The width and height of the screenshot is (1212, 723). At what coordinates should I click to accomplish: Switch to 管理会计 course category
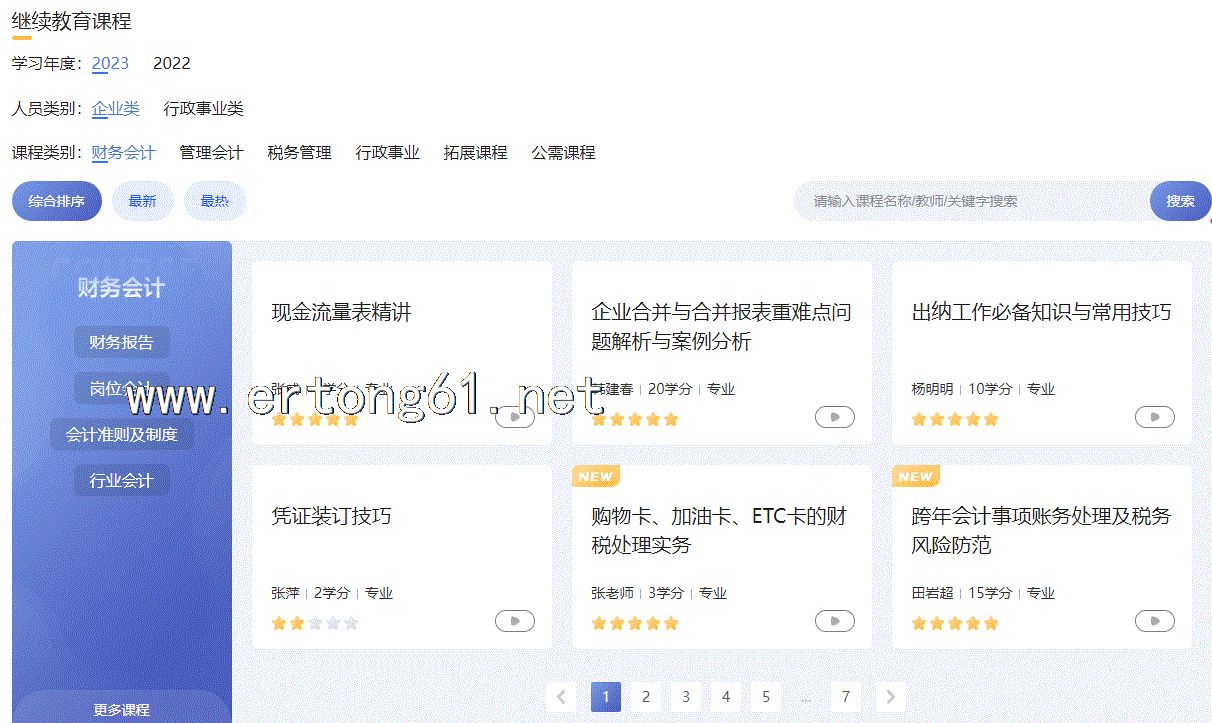click(211, 153)
